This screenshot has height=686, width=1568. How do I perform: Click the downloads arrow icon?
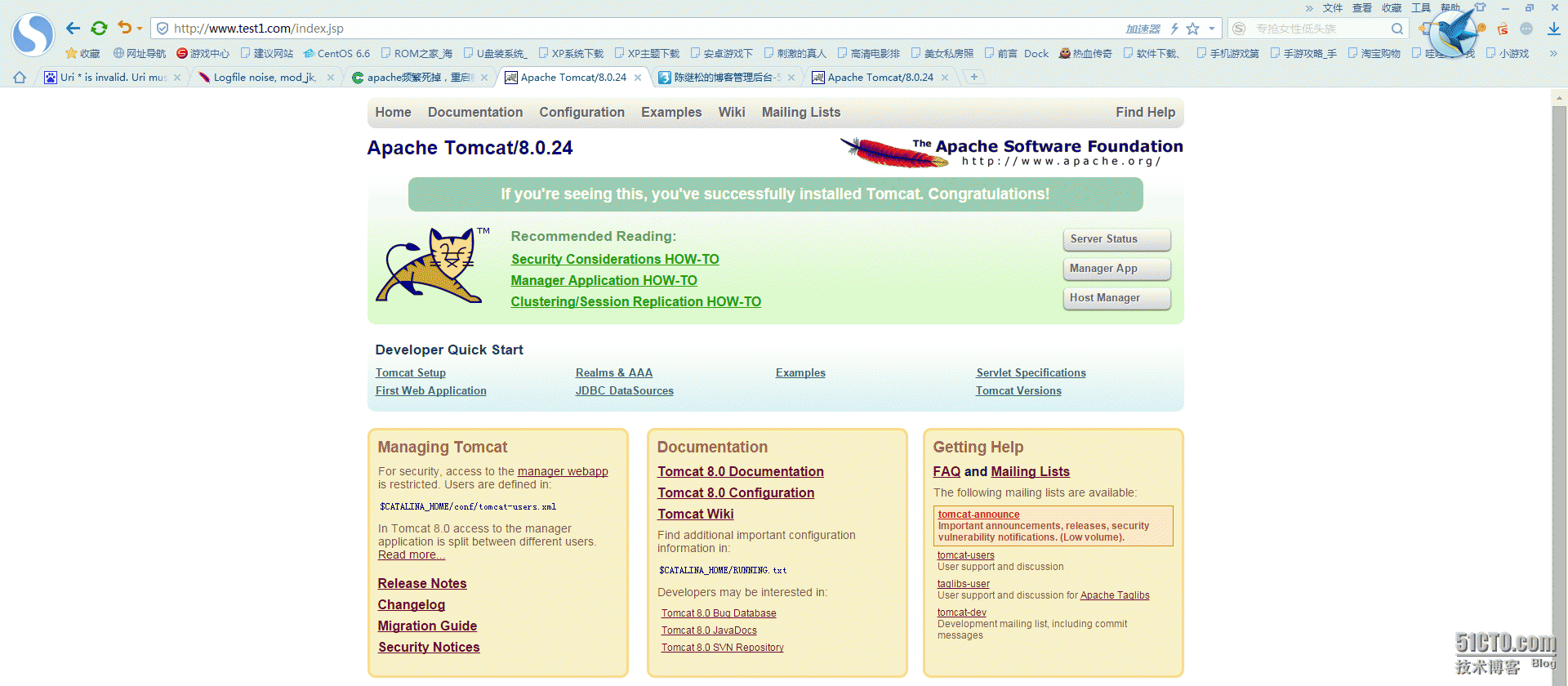pyautogui.click(x=1553, y=29)
